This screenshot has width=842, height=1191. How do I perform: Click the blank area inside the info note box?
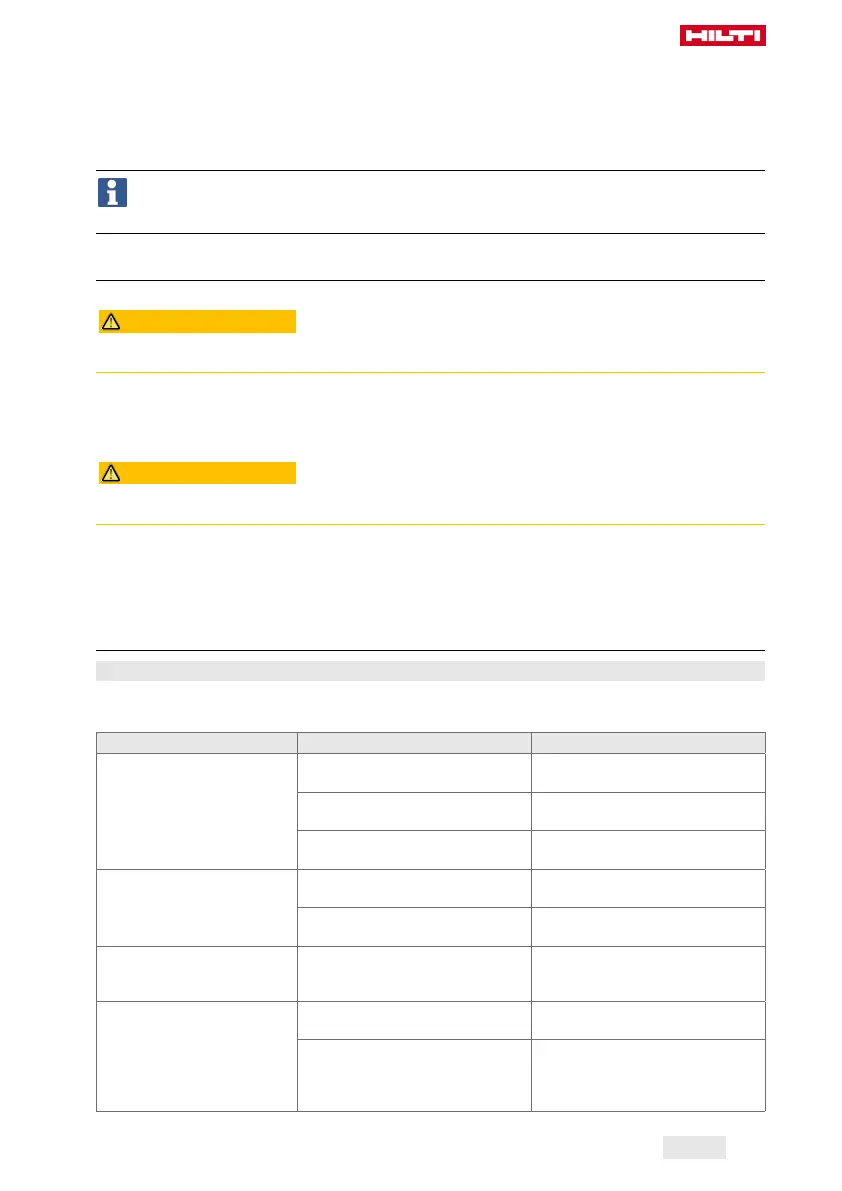click(x=448, y=202)
